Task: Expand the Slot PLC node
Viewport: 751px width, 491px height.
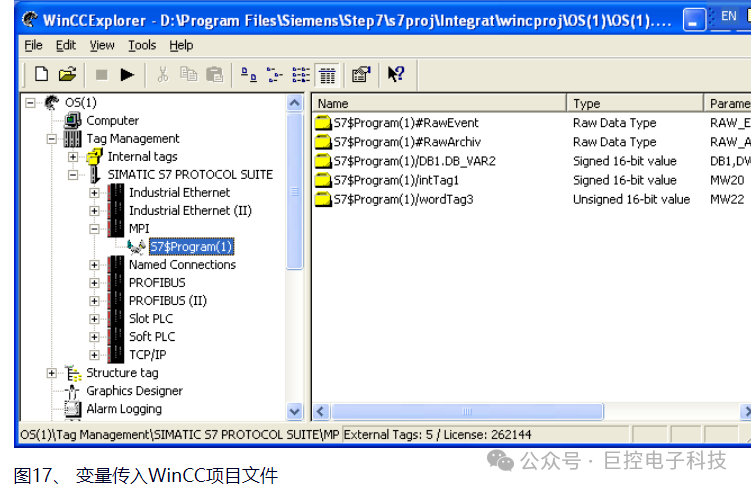Action: pos(94,319)
